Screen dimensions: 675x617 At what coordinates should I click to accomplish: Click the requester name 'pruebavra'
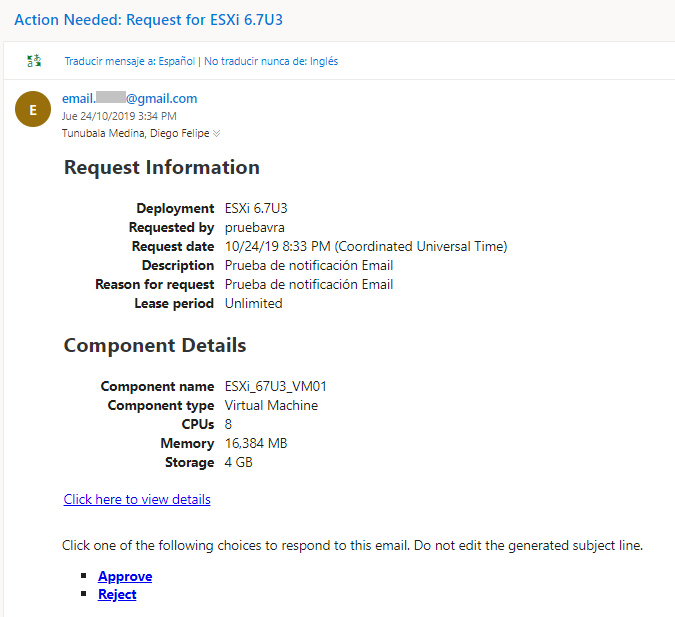coord(254,227)
